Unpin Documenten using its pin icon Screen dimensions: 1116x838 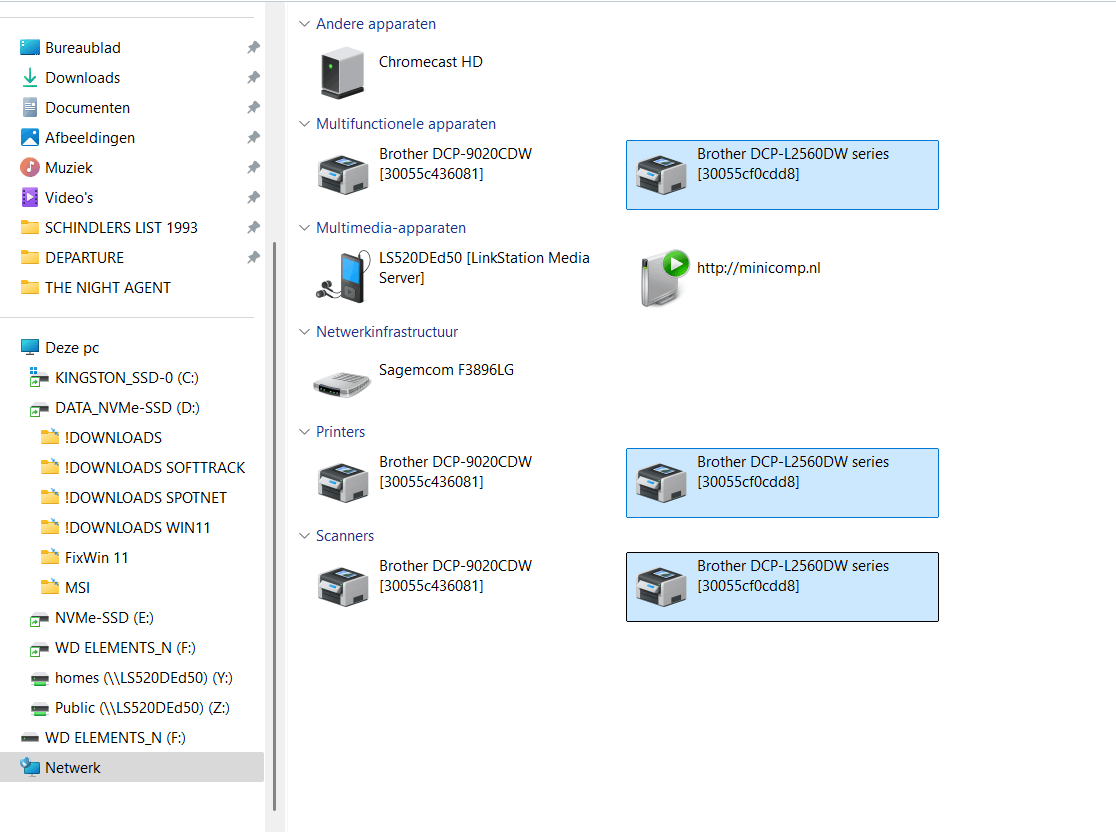(x=253, y=108)
